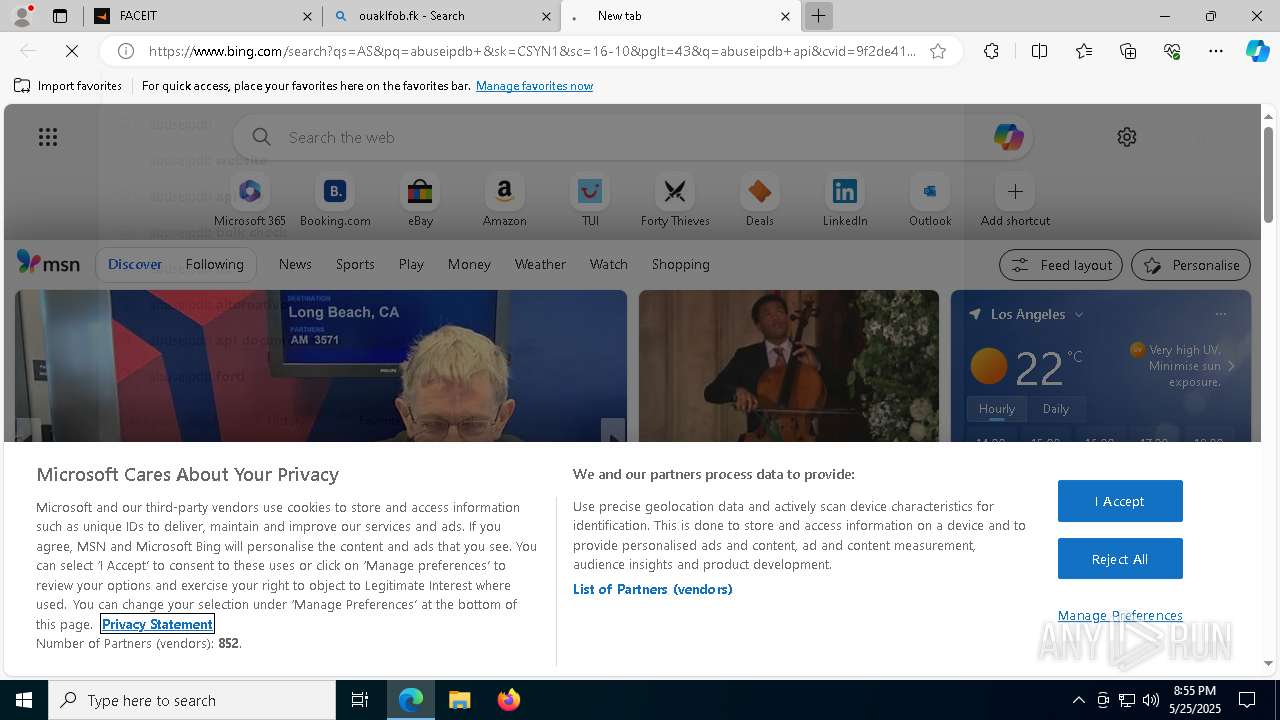
Task: Open Browser essentials icon
Action: [1172, 51]
